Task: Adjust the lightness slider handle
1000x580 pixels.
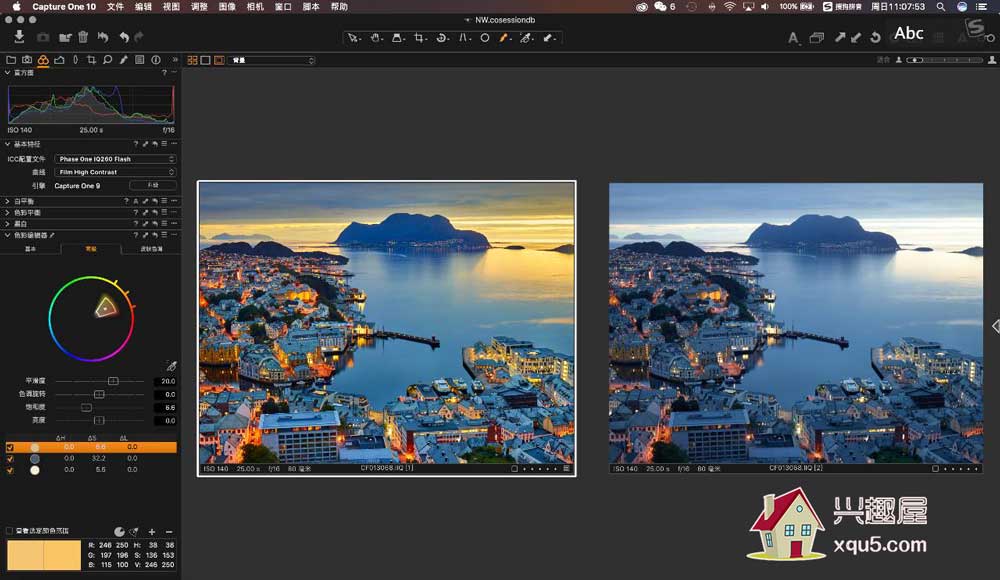Action: click(x=99, y=420)
